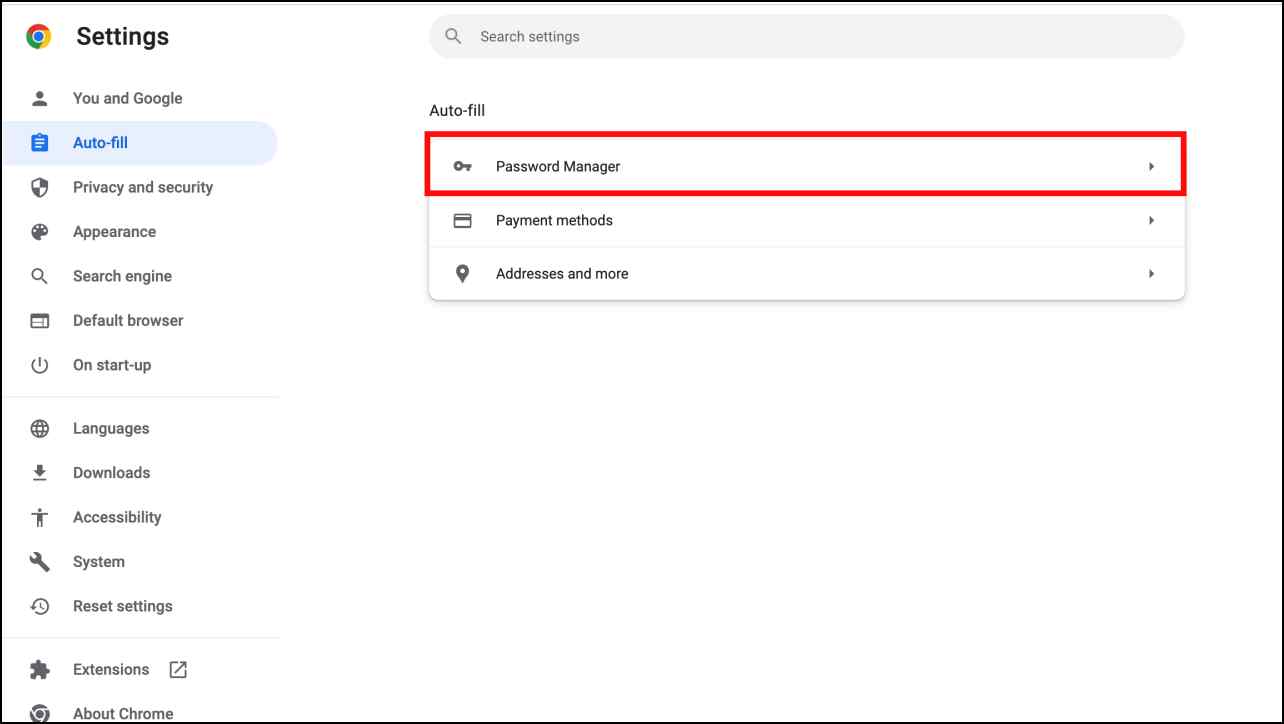This screenshot has width=1284, height=724.
Task: Expand Payment methods with its arrow
Action: 1152,220
